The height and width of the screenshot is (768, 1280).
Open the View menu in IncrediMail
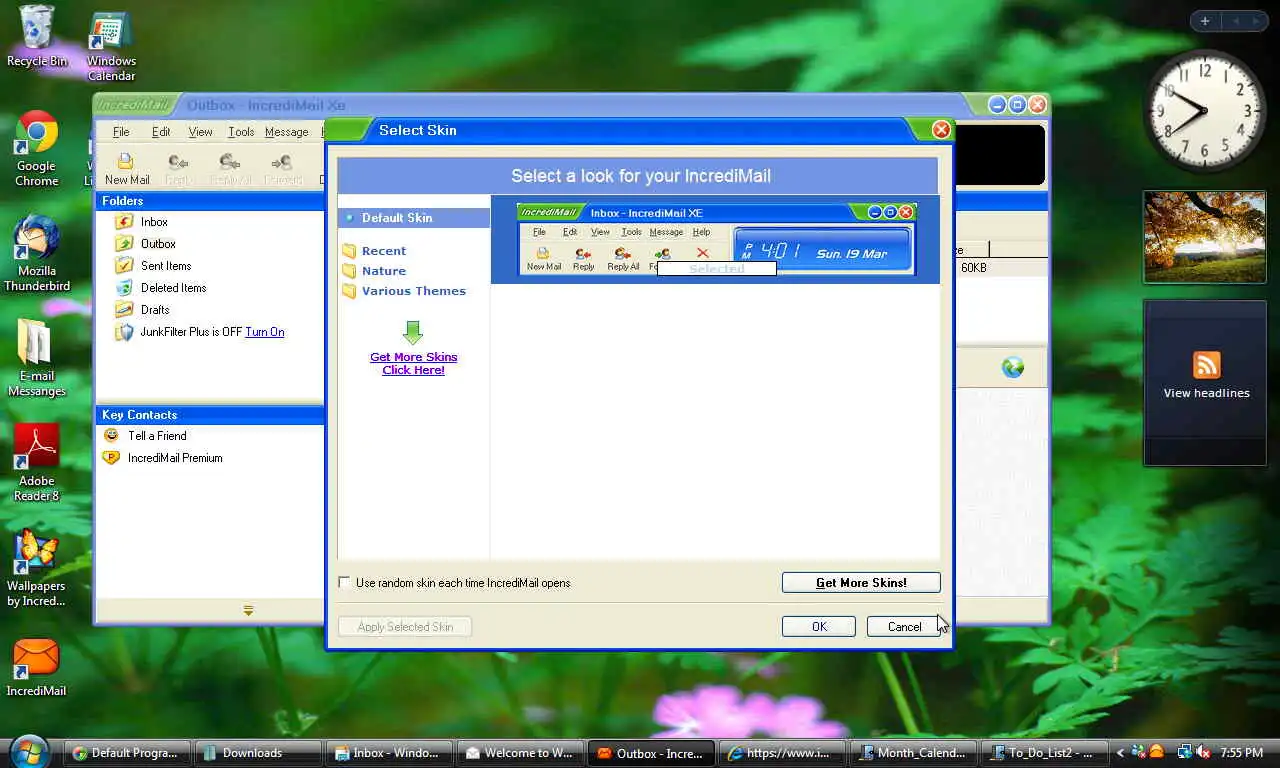[x=200, y=132]
